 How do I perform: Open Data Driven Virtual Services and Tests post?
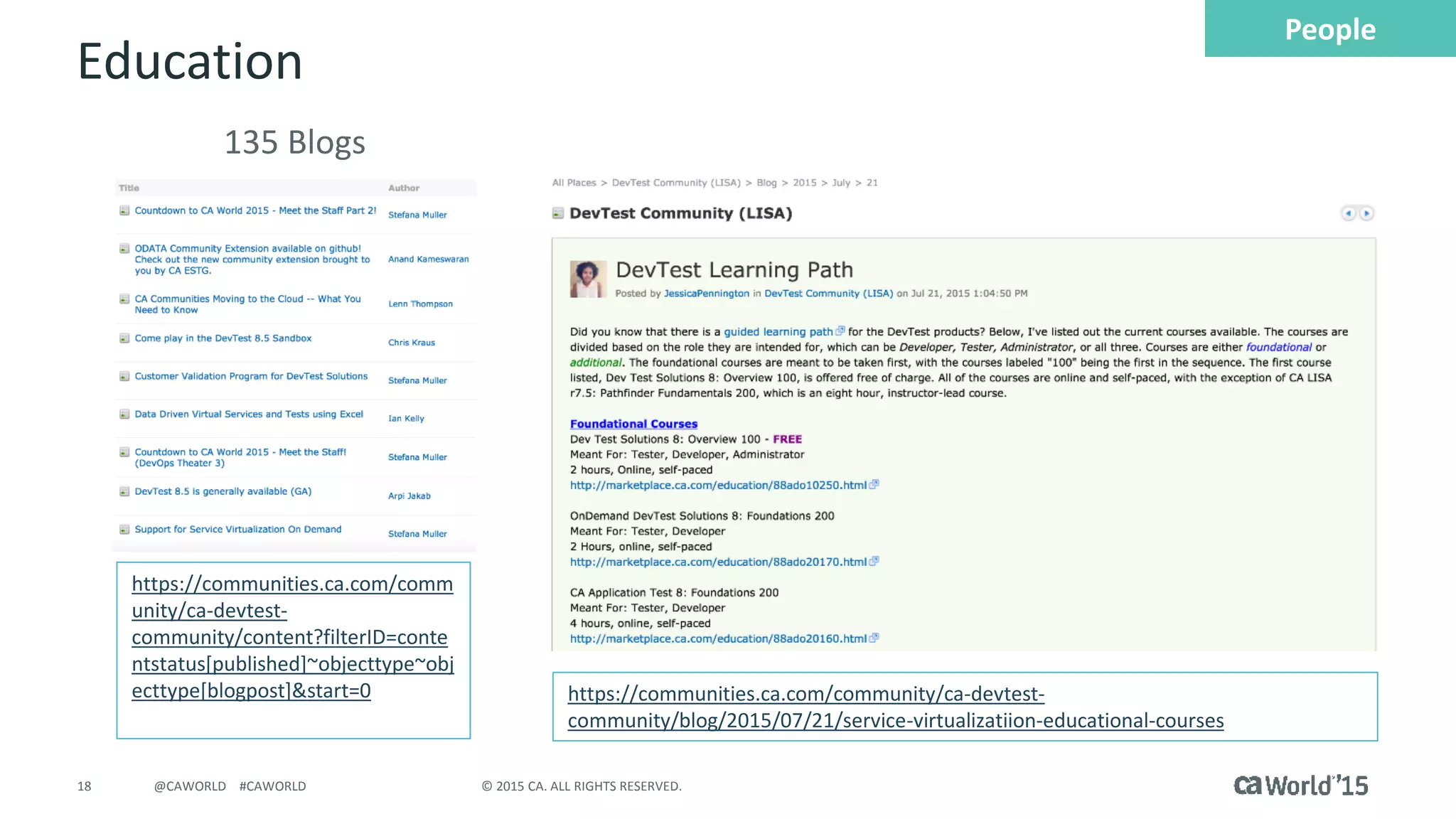tap(249, 414)
